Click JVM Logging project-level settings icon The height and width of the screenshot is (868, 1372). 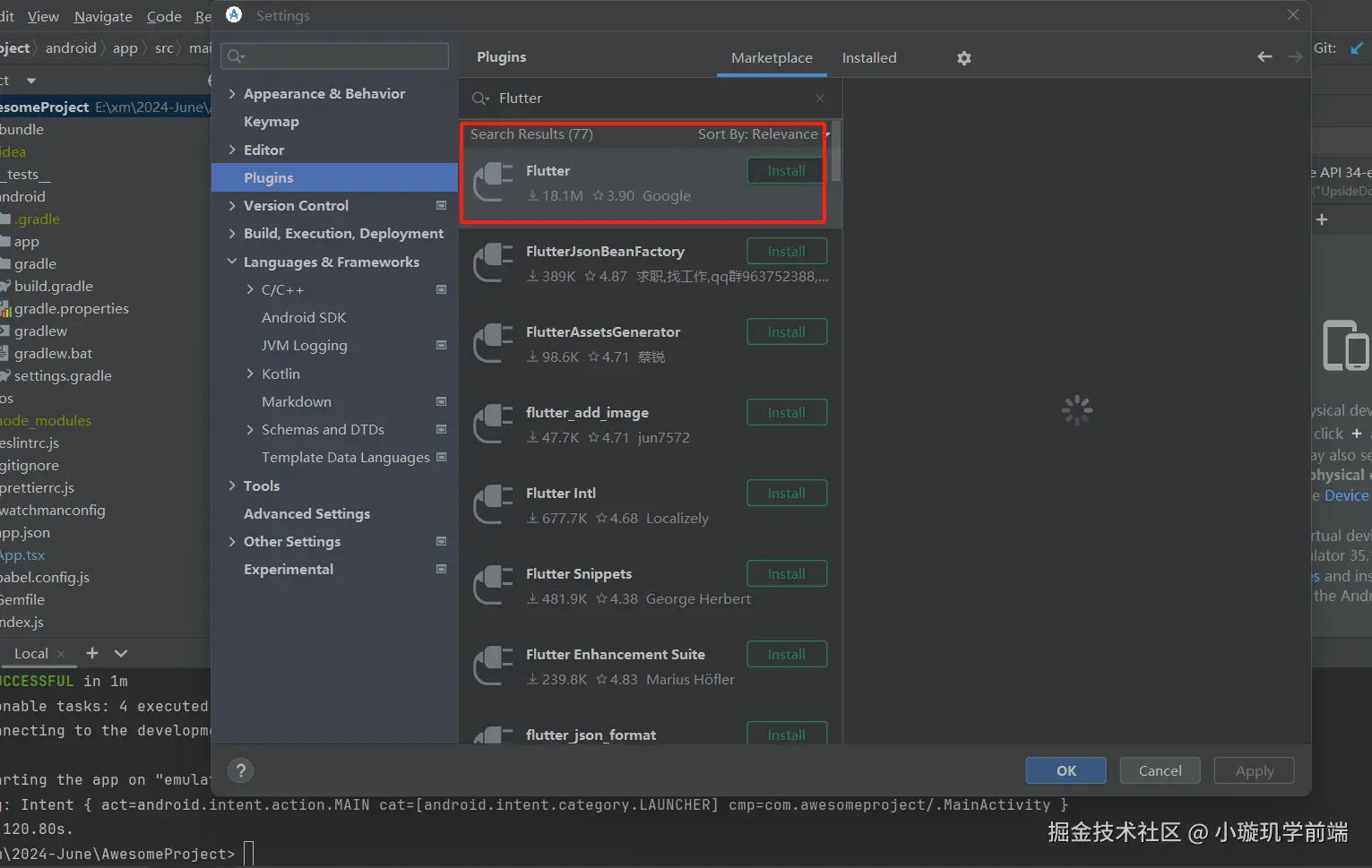pyautogui.click(x=441, y=345)
